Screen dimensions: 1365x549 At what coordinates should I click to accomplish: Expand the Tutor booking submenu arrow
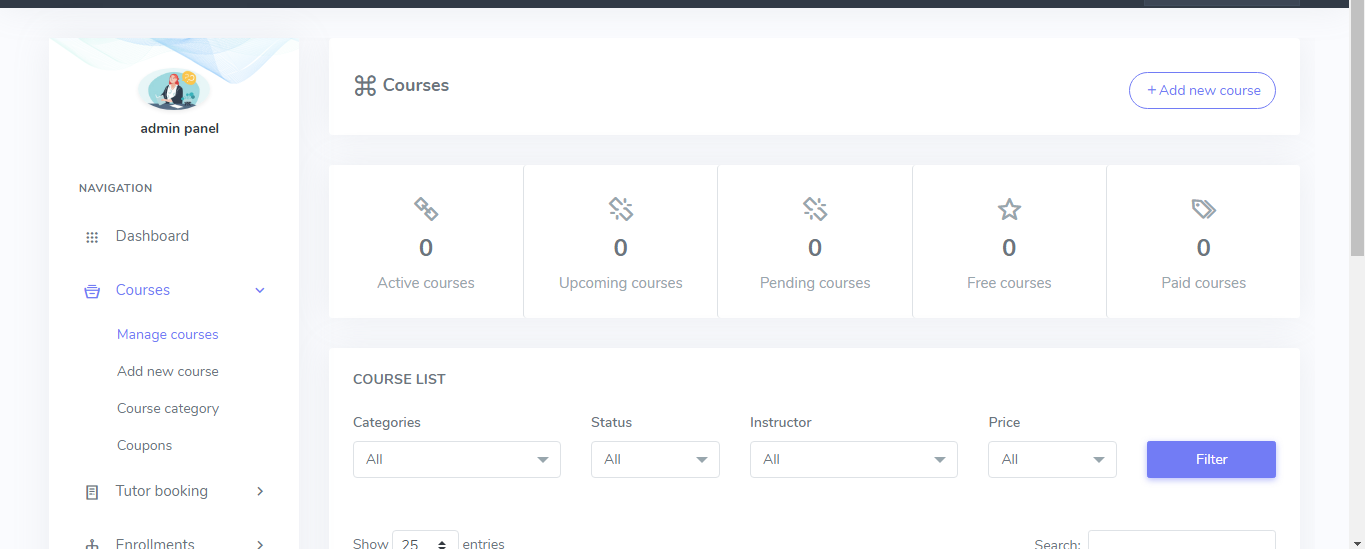click(260, 491)
